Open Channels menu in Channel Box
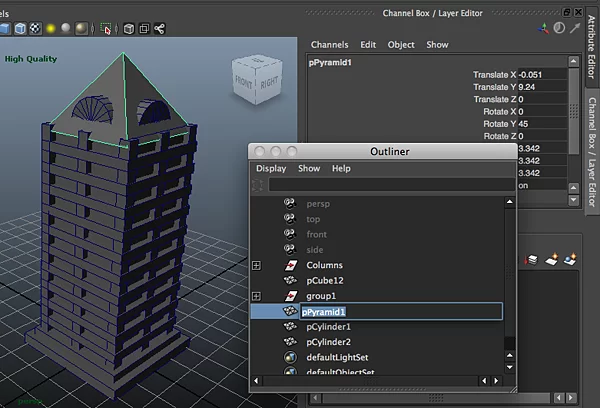600x408 pixels. point(329,45)
